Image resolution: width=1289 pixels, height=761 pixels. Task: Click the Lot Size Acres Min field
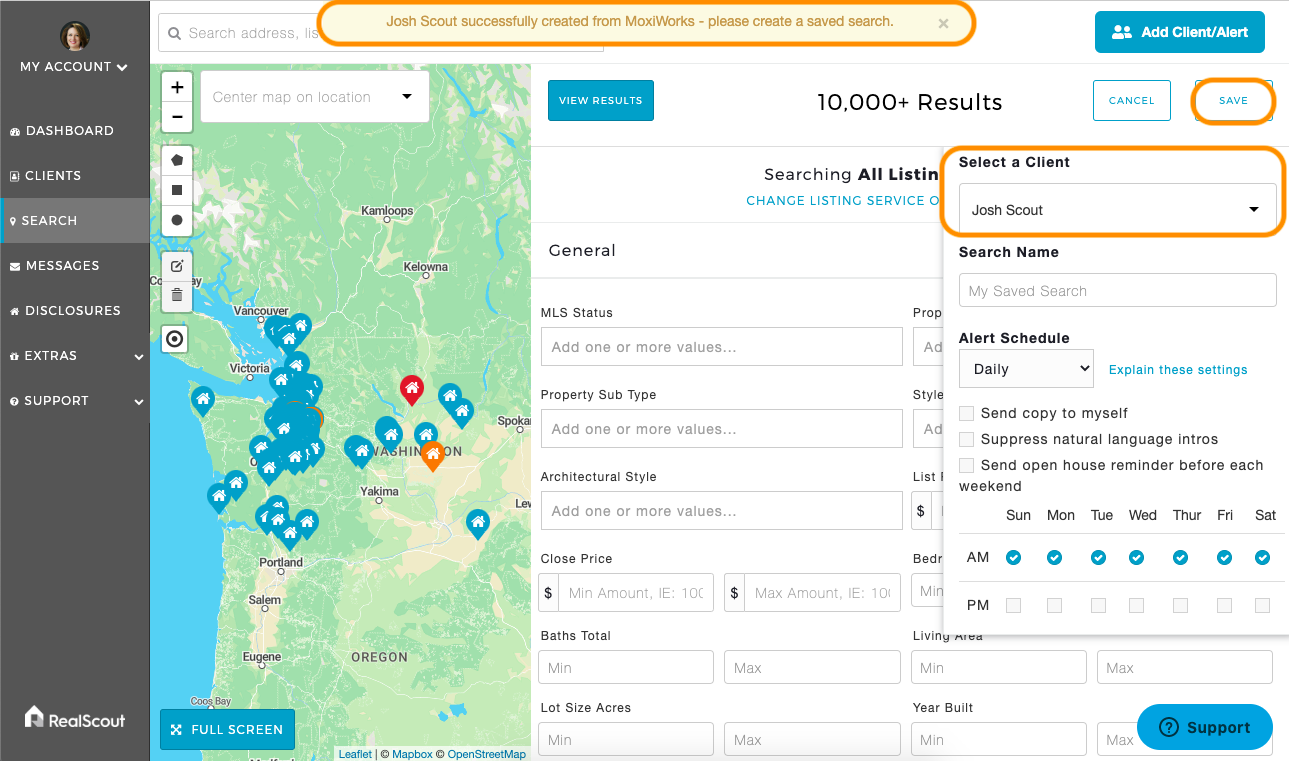click(625, 739)
